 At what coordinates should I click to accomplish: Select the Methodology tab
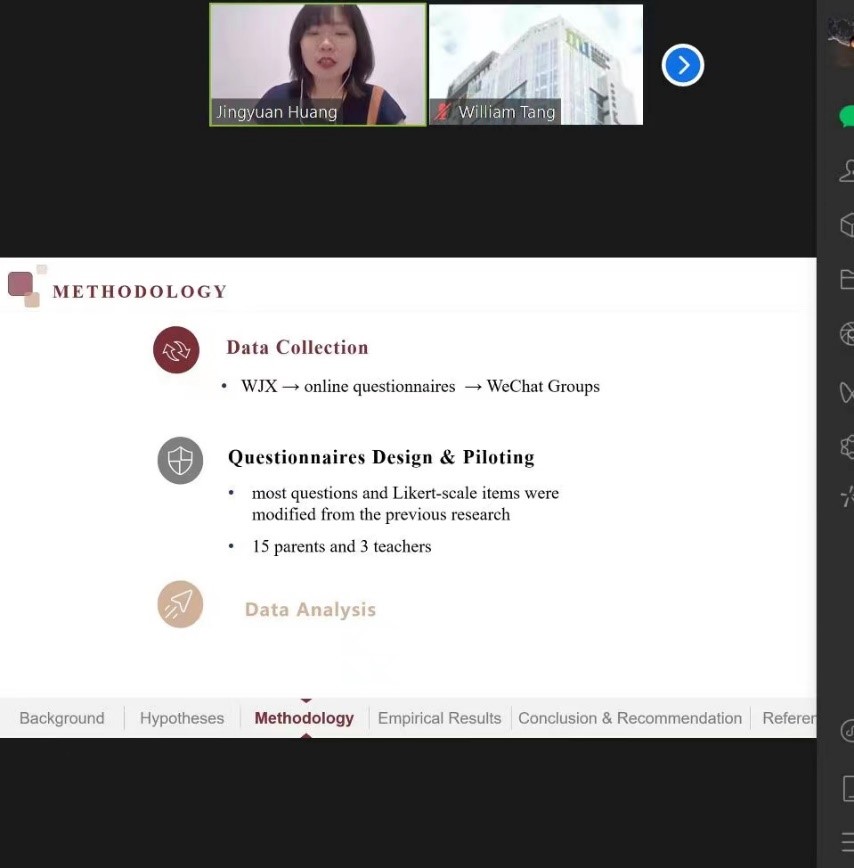pyautogui.click(x=304, y=718)
